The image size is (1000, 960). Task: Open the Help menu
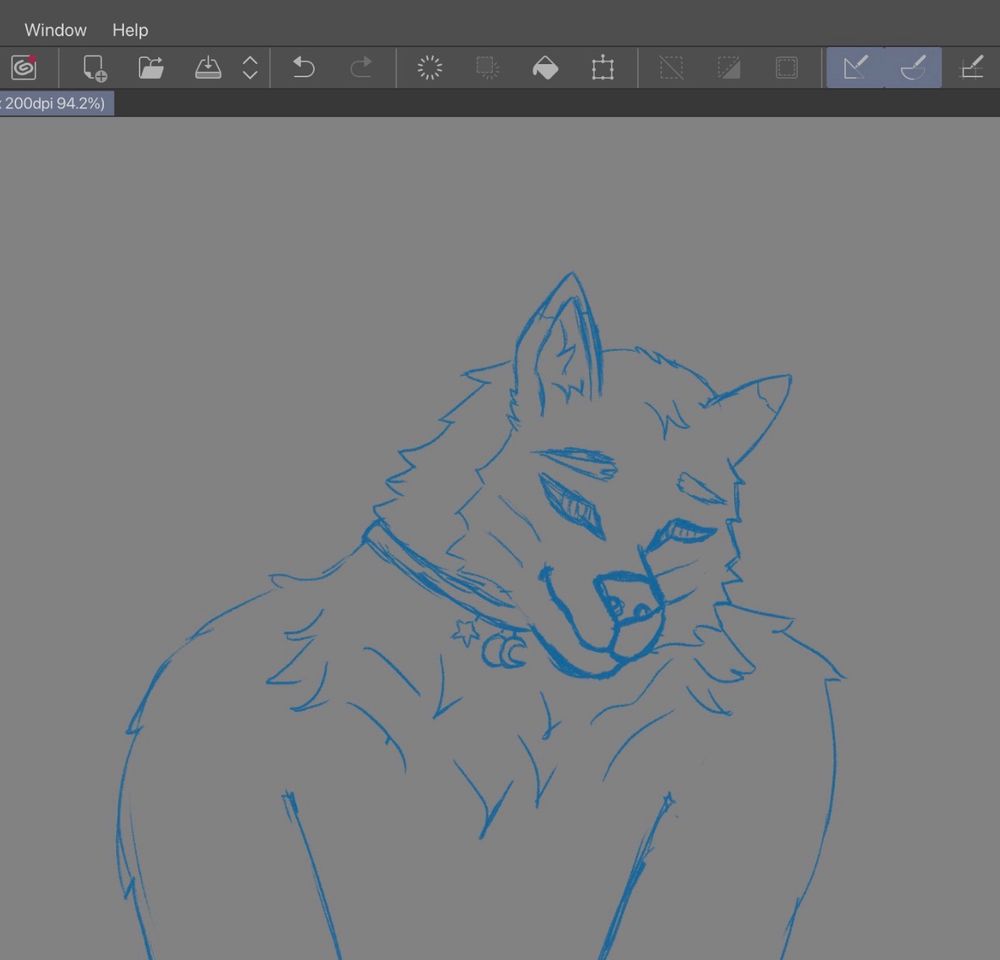130,30
